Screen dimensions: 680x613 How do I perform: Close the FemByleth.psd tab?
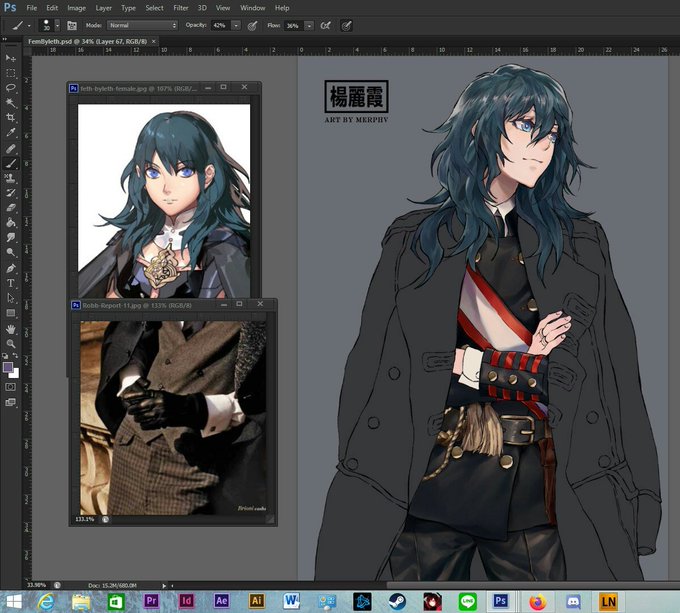tap(154, 42)
